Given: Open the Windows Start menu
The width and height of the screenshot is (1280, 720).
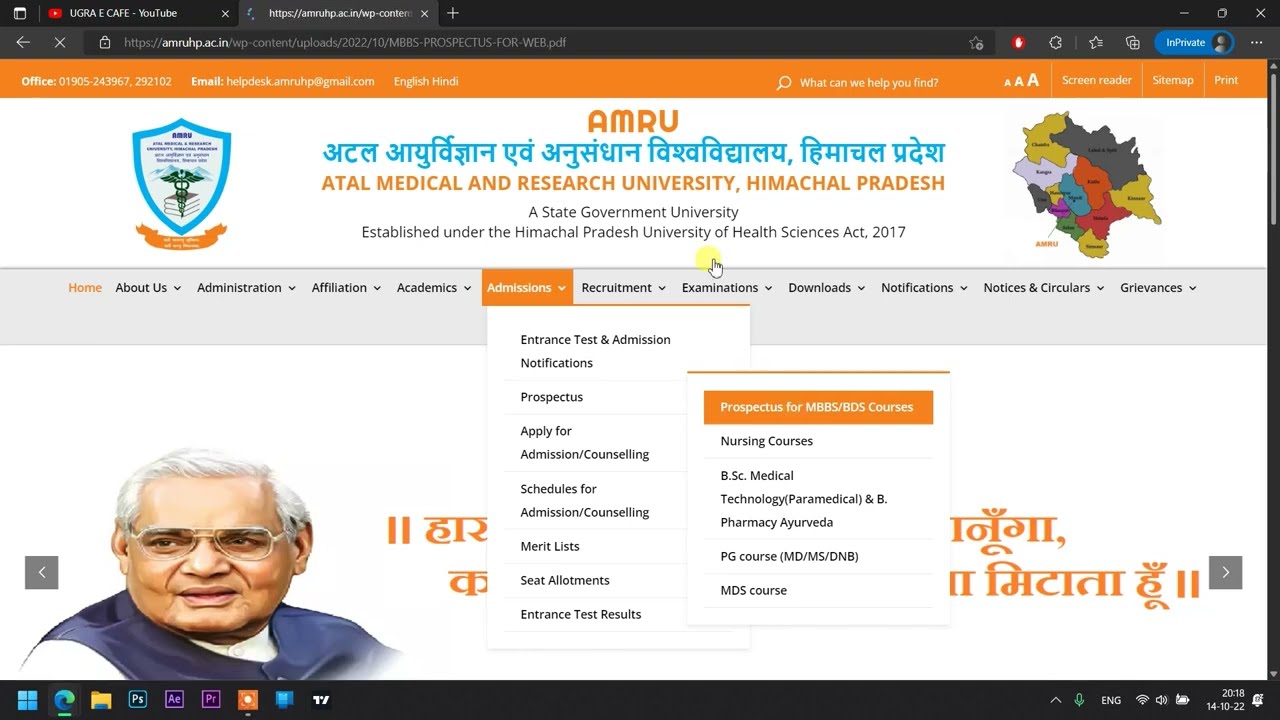Looking at the screenshot, I should [x=28, y=700].
